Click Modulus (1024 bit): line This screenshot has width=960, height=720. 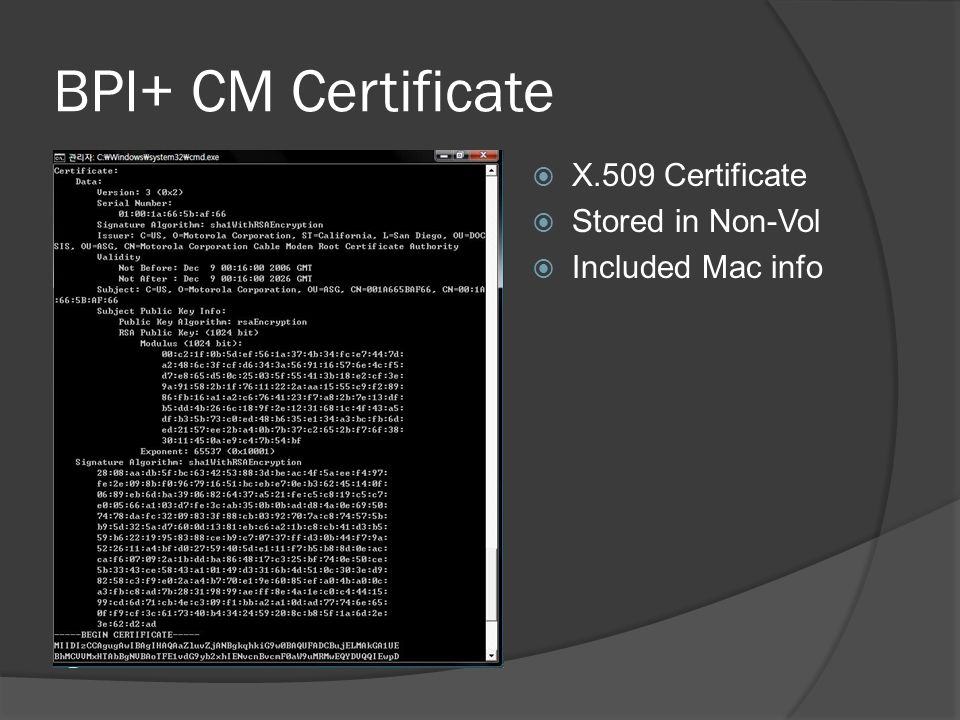click(x=191, y=343)
